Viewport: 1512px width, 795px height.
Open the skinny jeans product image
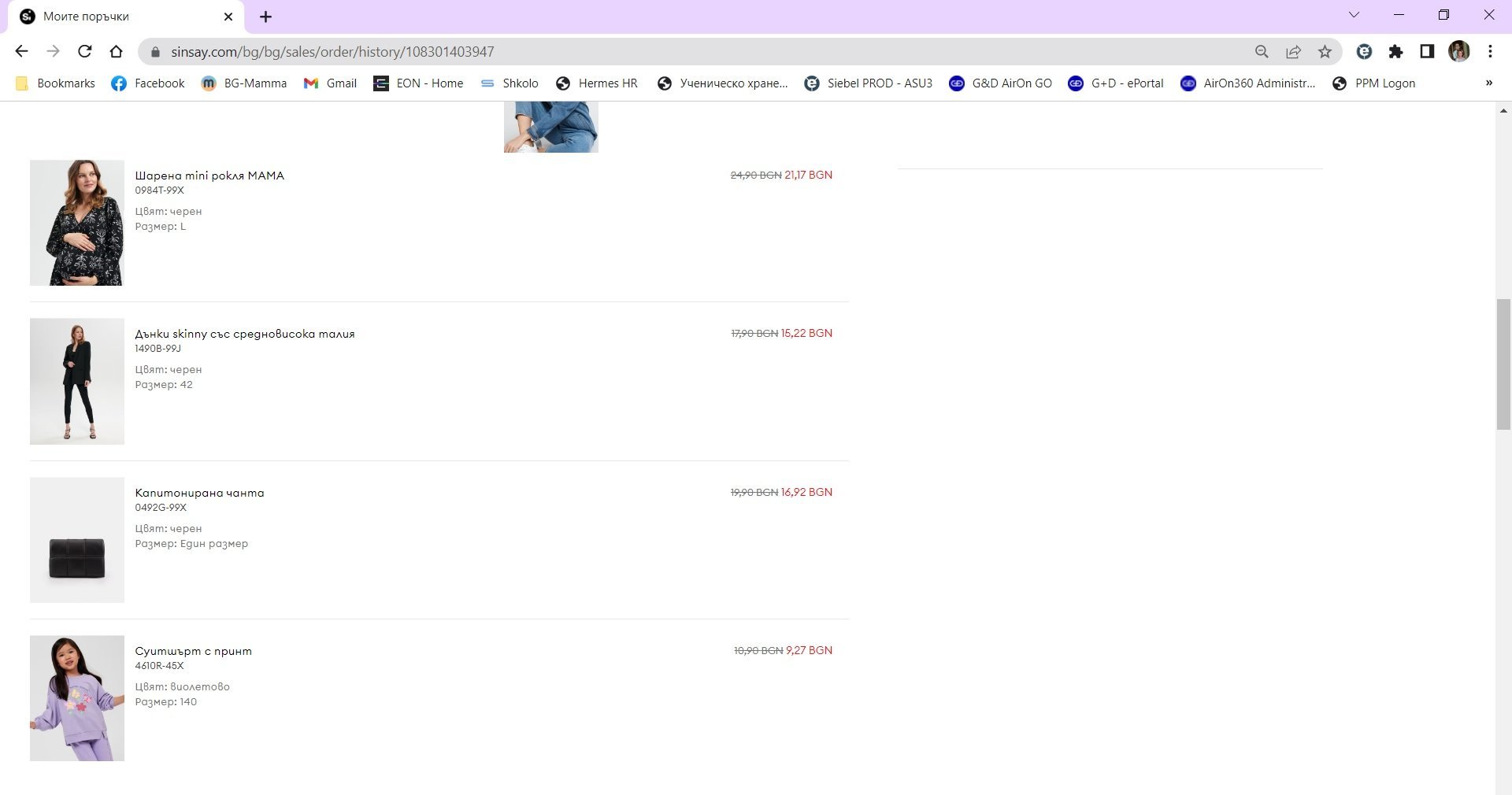77,381
